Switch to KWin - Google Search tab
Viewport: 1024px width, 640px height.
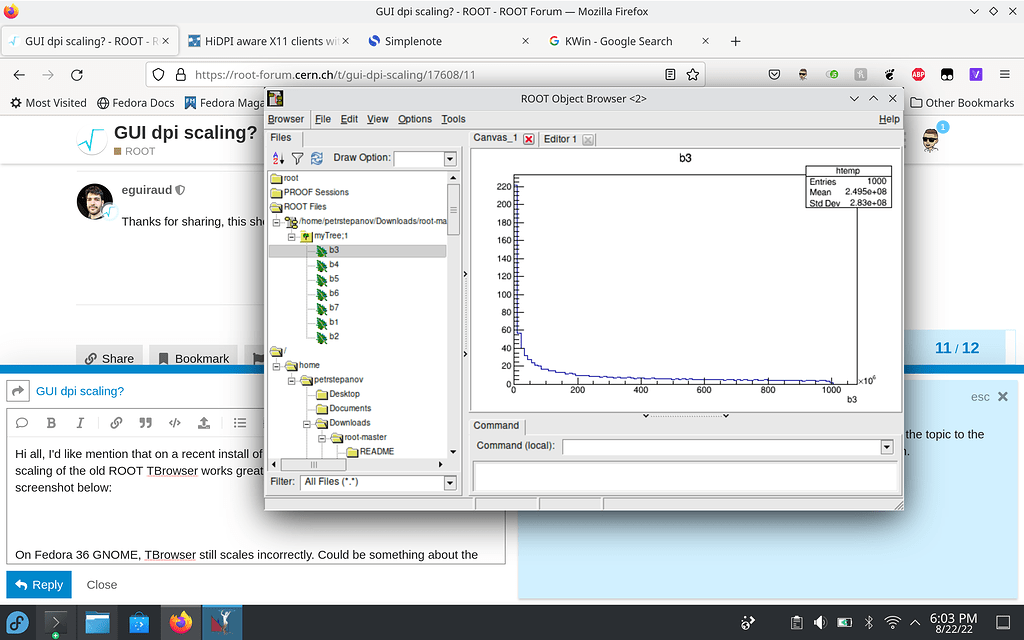click(628, 41)
